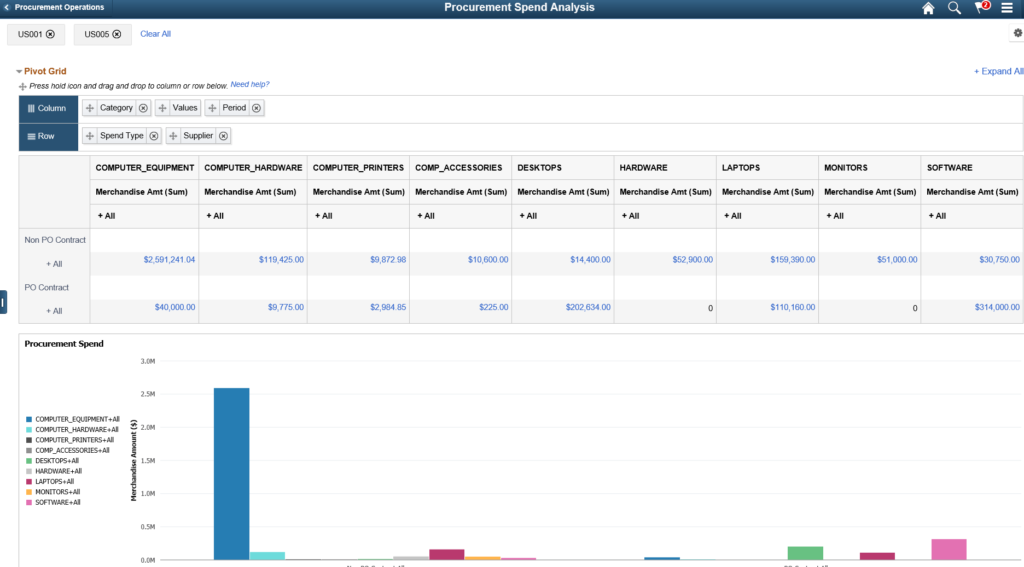Screen dimensions: 1024x567
Task: Remove the US001 filter chip
Action: pyautogui.click(x=50, y=34)
